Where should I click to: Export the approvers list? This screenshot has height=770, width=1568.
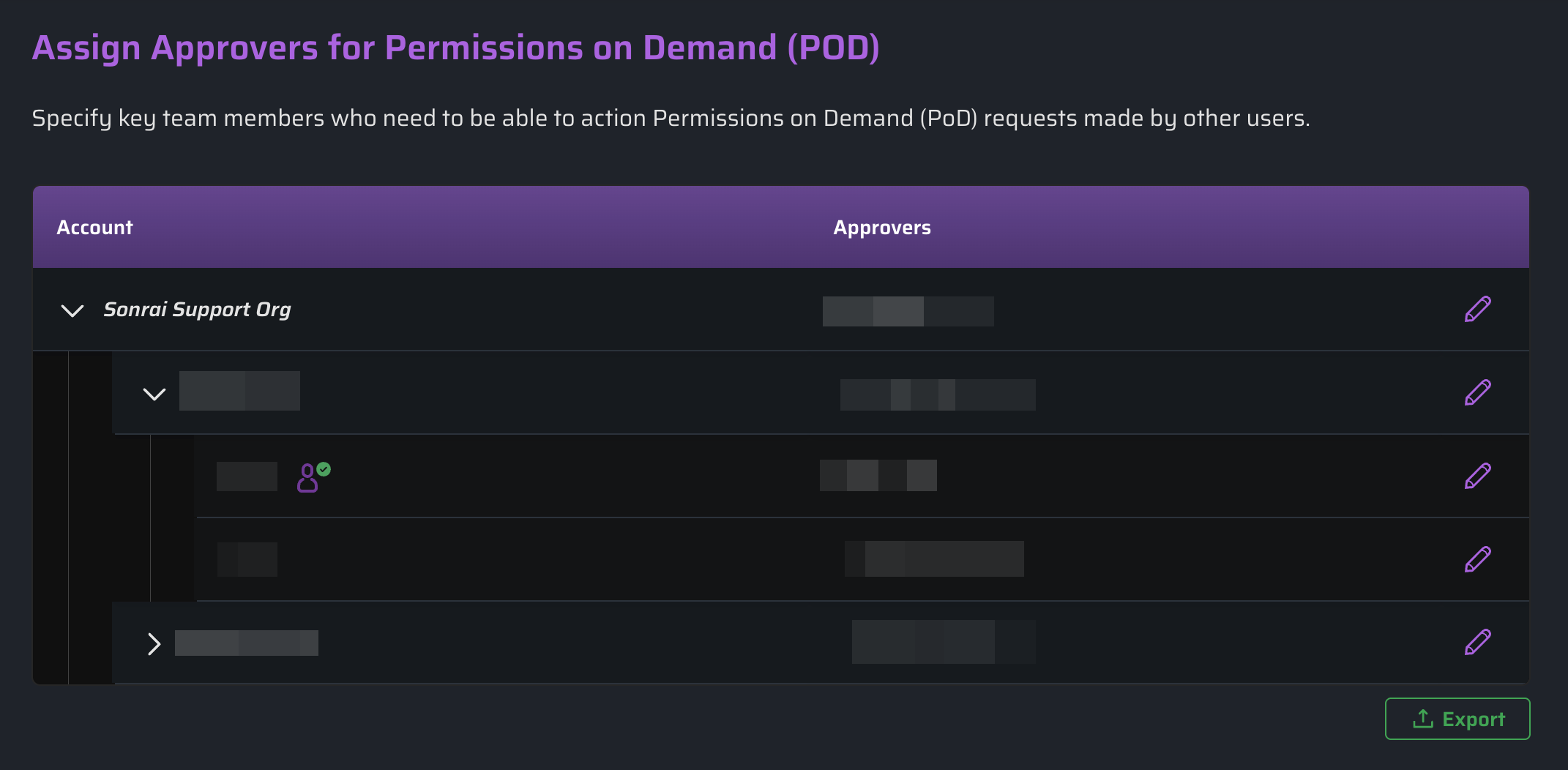(1457, 719)
